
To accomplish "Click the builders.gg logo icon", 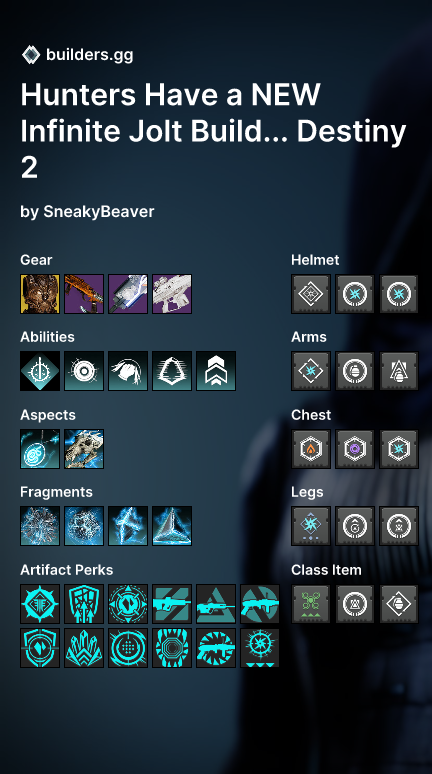I will click(x=31, y=54).
